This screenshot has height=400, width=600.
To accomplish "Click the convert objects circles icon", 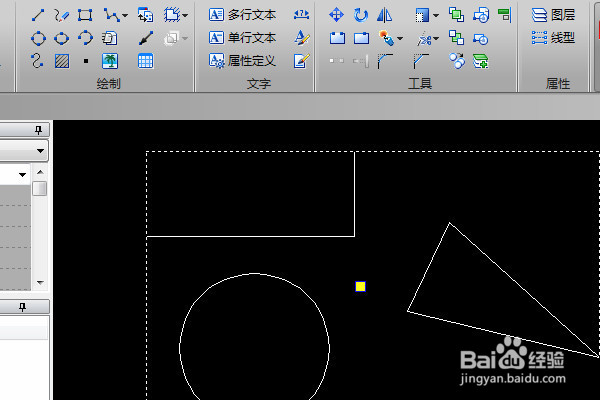I will point(457,61).
